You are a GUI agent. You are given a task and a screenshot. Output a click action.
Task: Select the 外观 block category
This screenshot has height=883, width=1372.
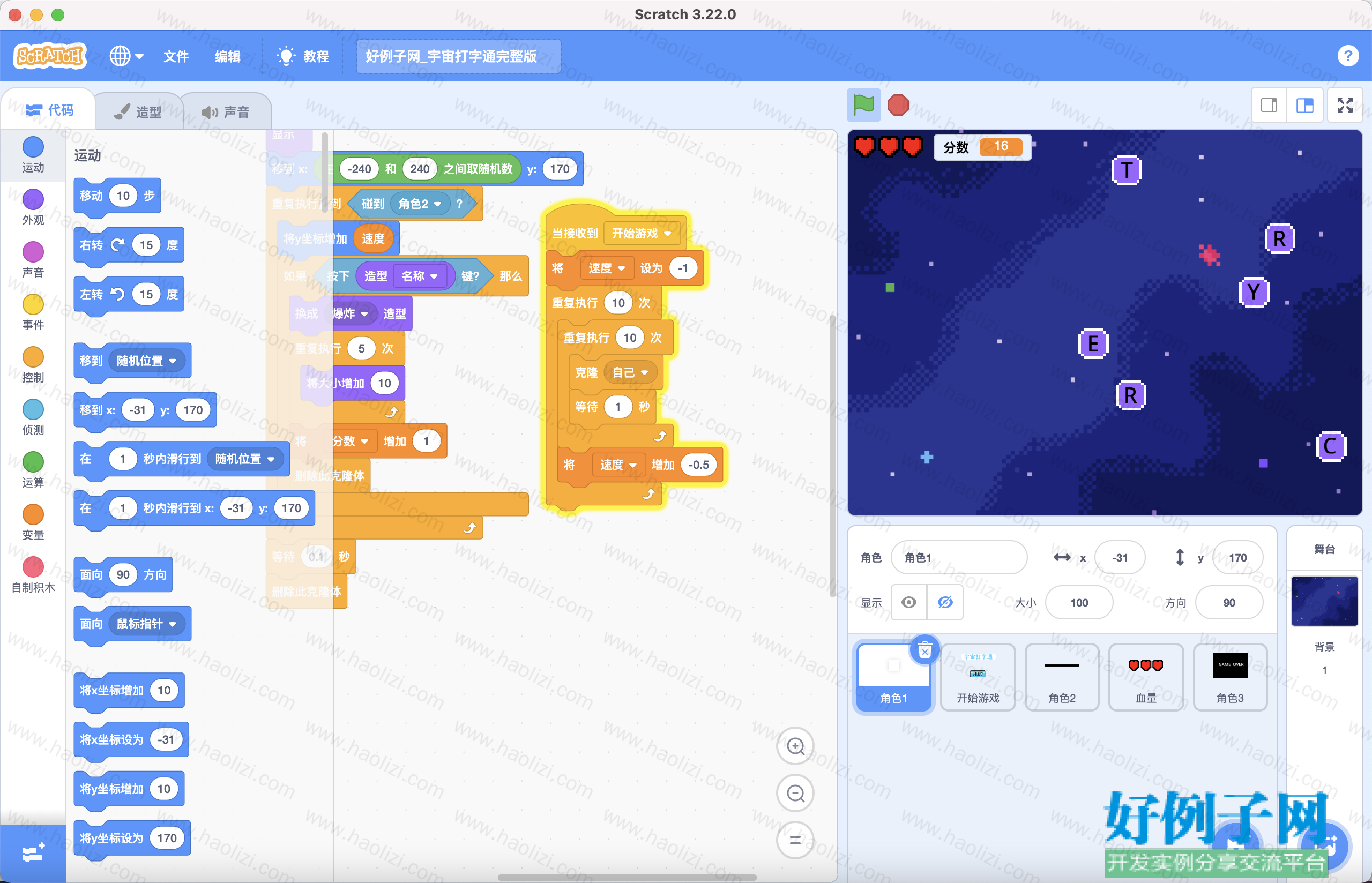coord(33,207)
